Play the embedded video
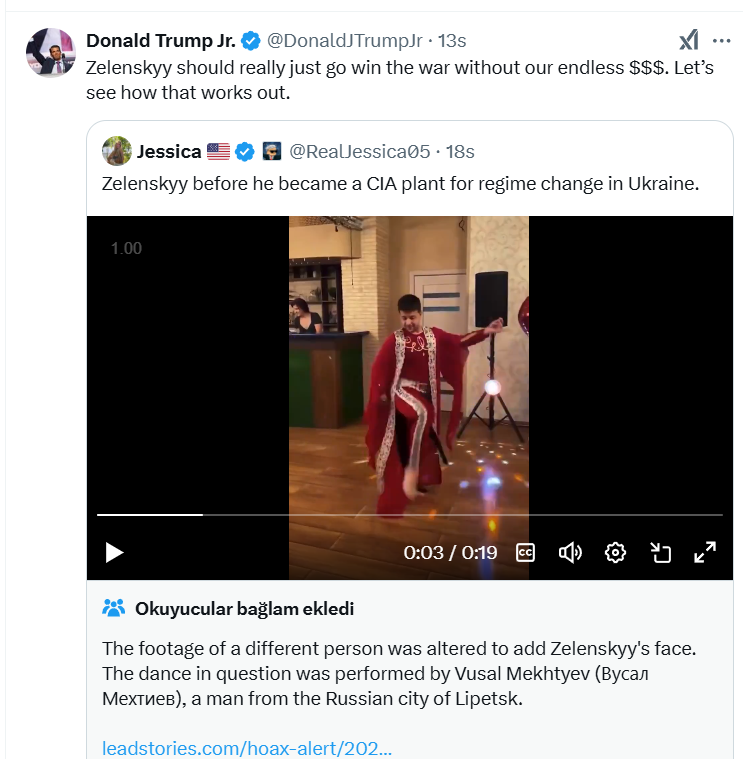This screenshot has height=759, width=743. point(115,552)
